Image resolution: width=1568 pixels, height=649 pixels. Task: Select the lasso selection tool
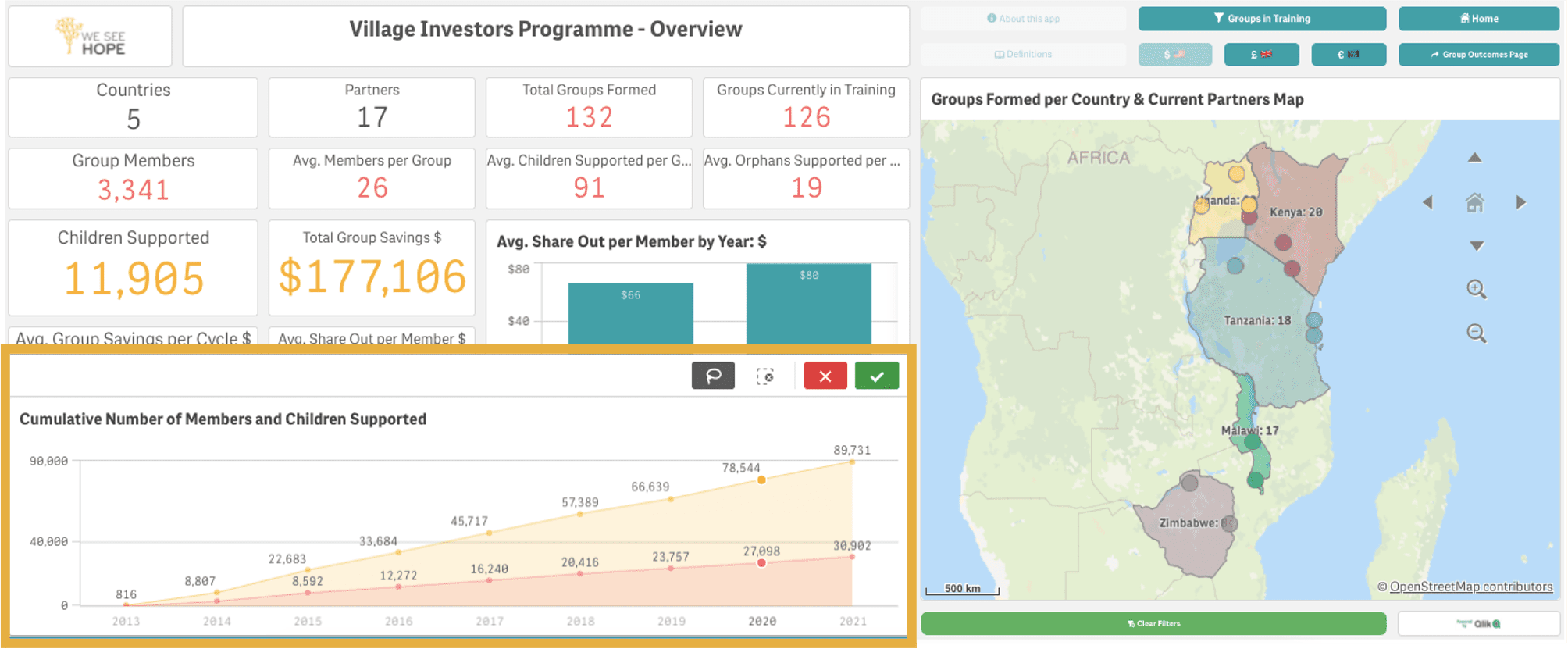click(x=713, y=376)
